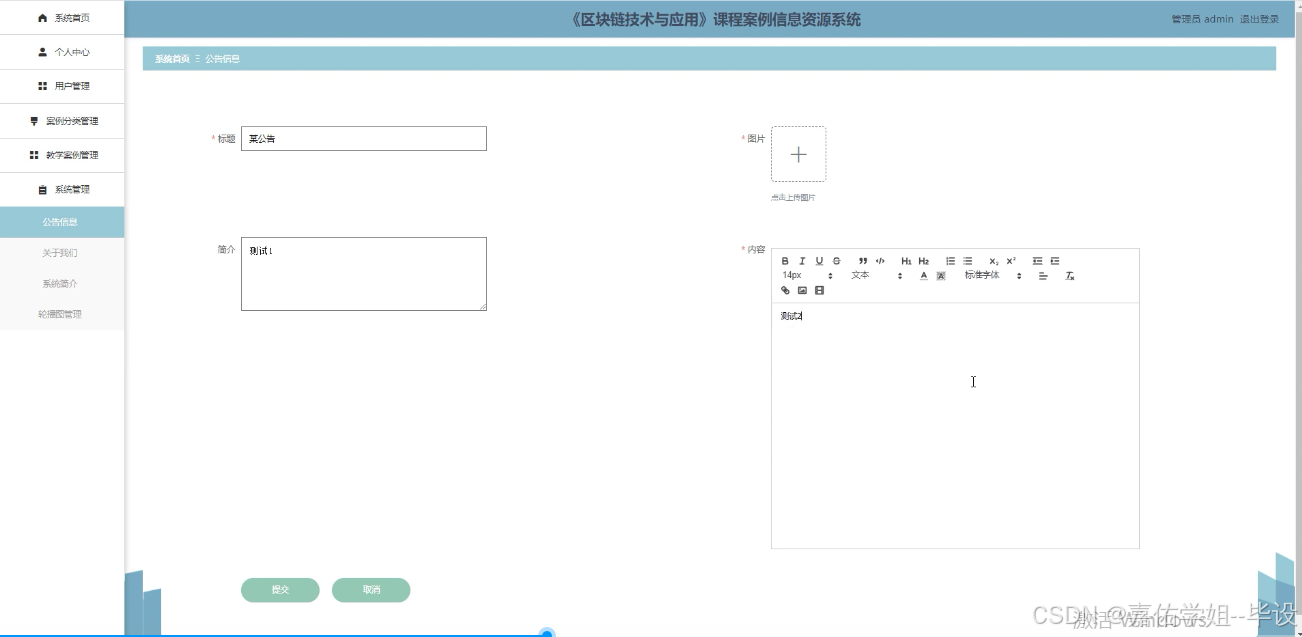
Task: Expand 案例分类管理 in the sidebar
Action: coord(62,121)
